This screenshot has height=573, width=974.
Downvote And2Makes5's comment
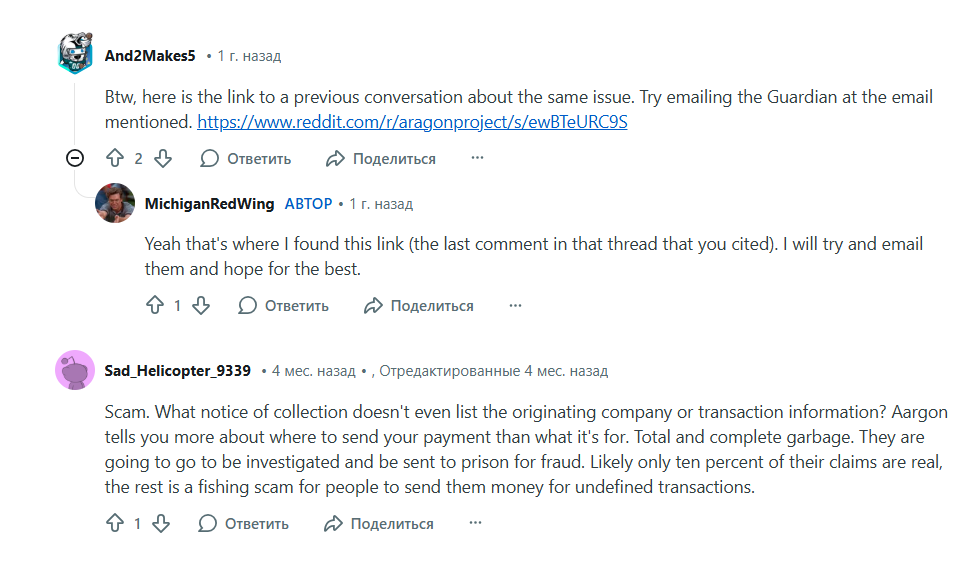pos(163,158)
